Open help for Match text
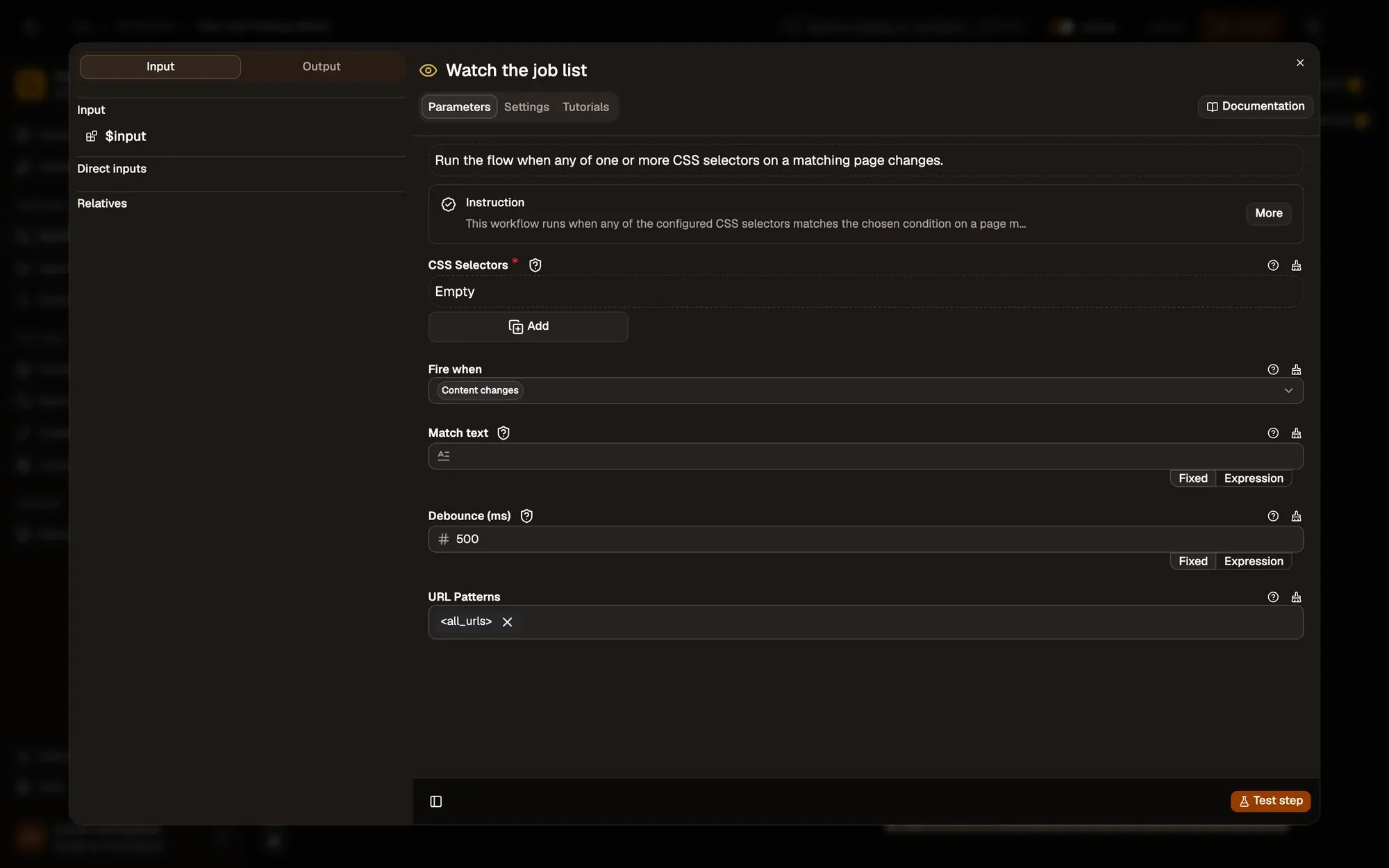Screen dimensions: 1389x868 pyautogui.click(x=1273, y=433)
